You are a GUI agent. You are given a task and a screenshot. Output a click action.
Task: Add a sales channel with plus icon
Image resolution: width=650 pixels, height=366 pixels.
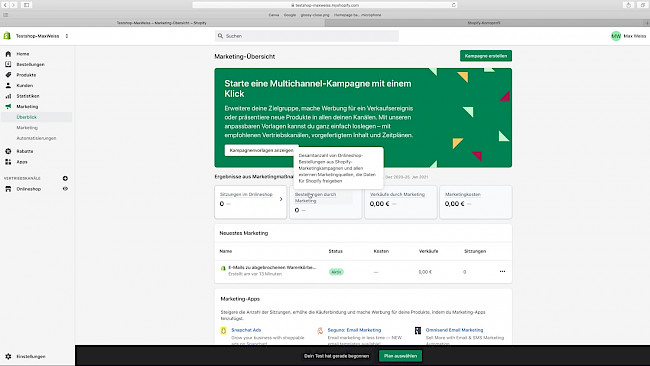[65, 178]
